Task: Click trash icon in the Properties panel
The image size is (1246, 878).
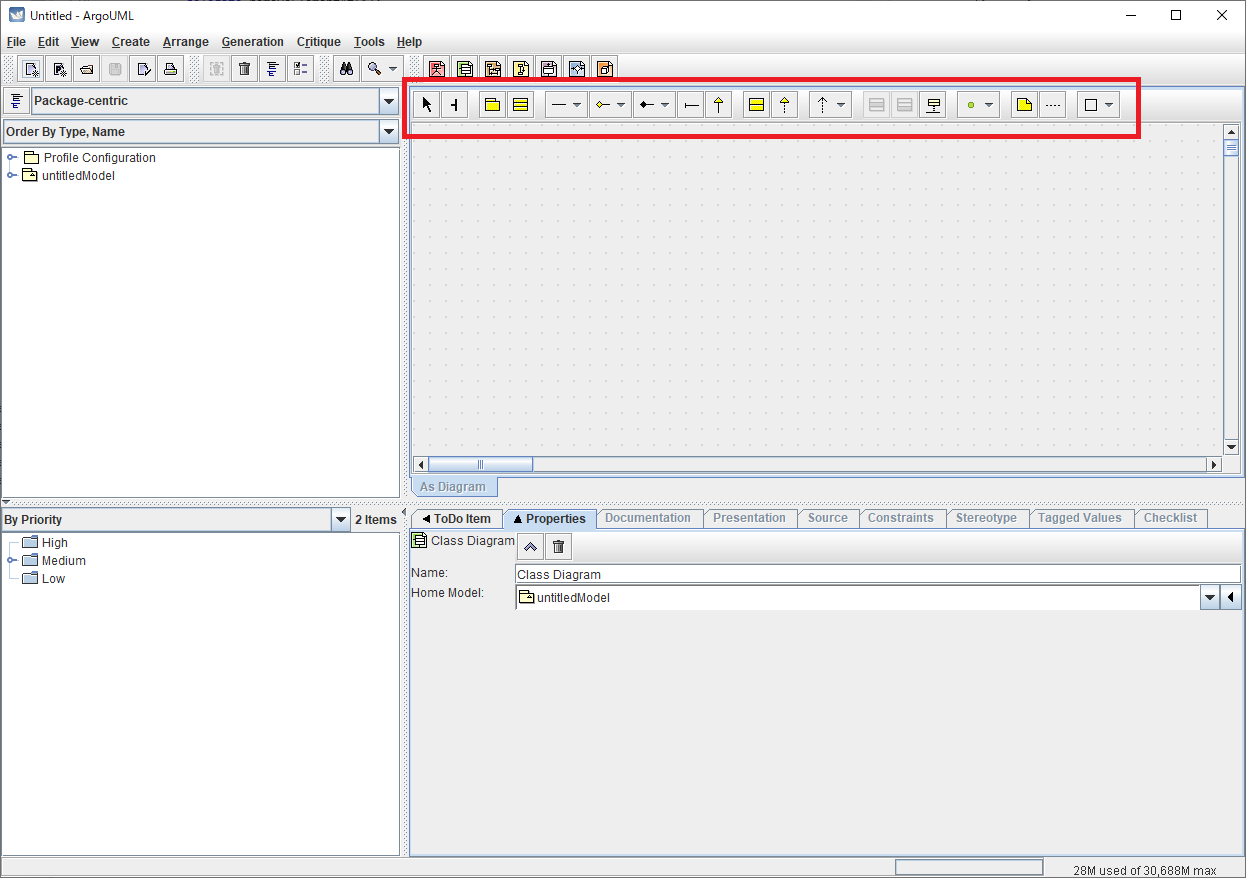Action: pyautogui.click(x=558, y=546)
